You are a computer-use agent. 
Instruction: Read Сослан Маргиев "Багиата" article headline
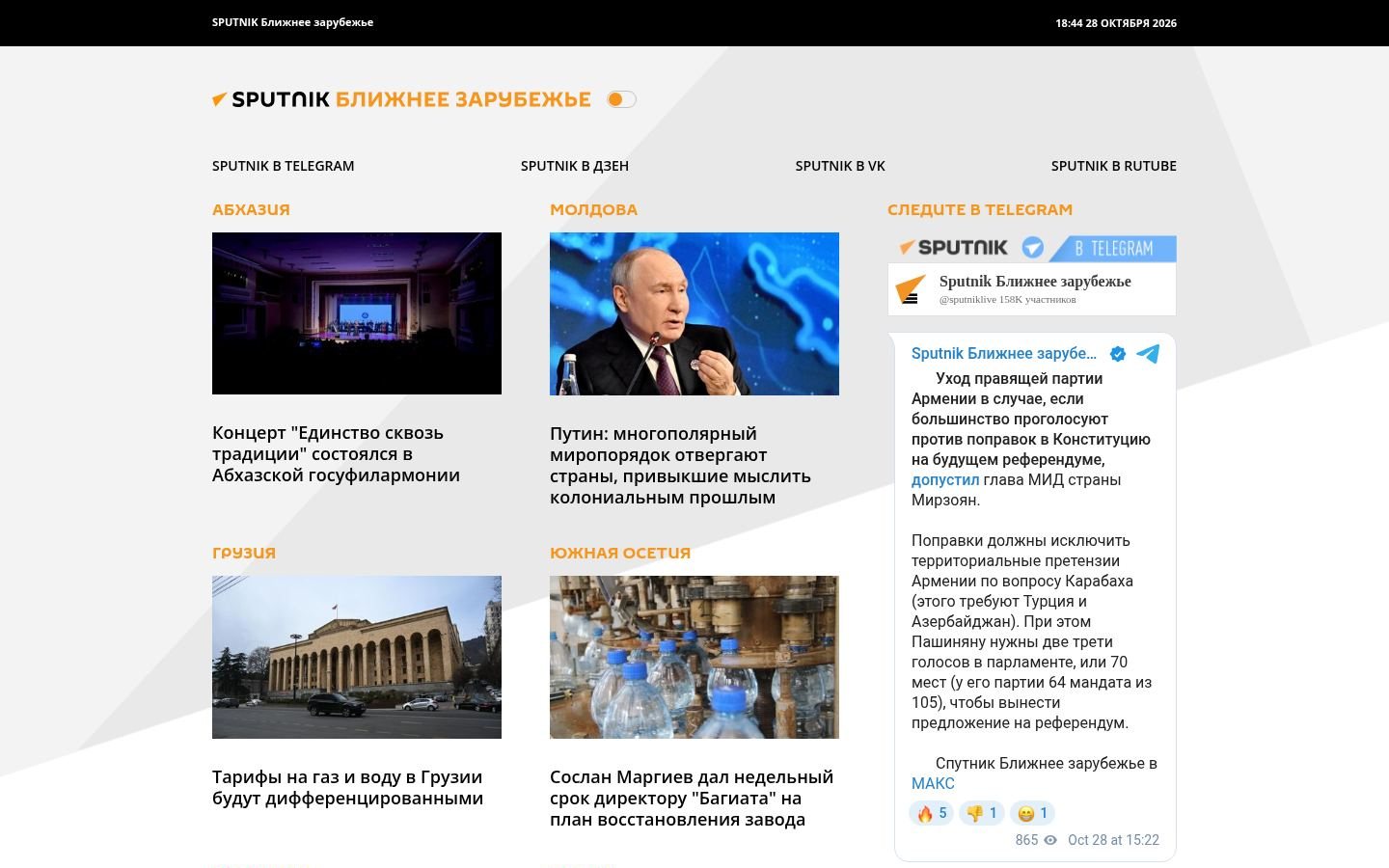point(692,799)
